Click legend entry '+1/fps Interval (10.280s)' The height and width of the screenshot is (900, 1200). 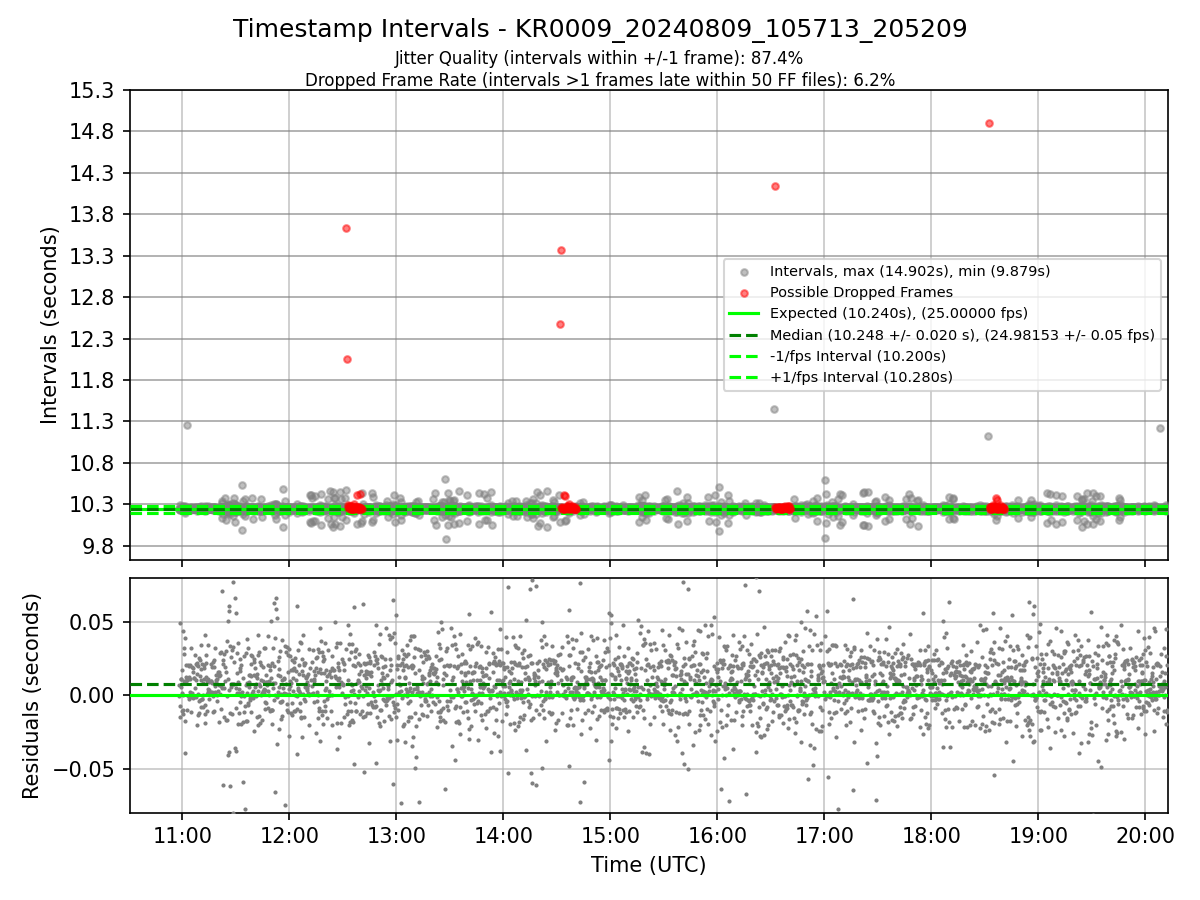click(x=861, y=377)
